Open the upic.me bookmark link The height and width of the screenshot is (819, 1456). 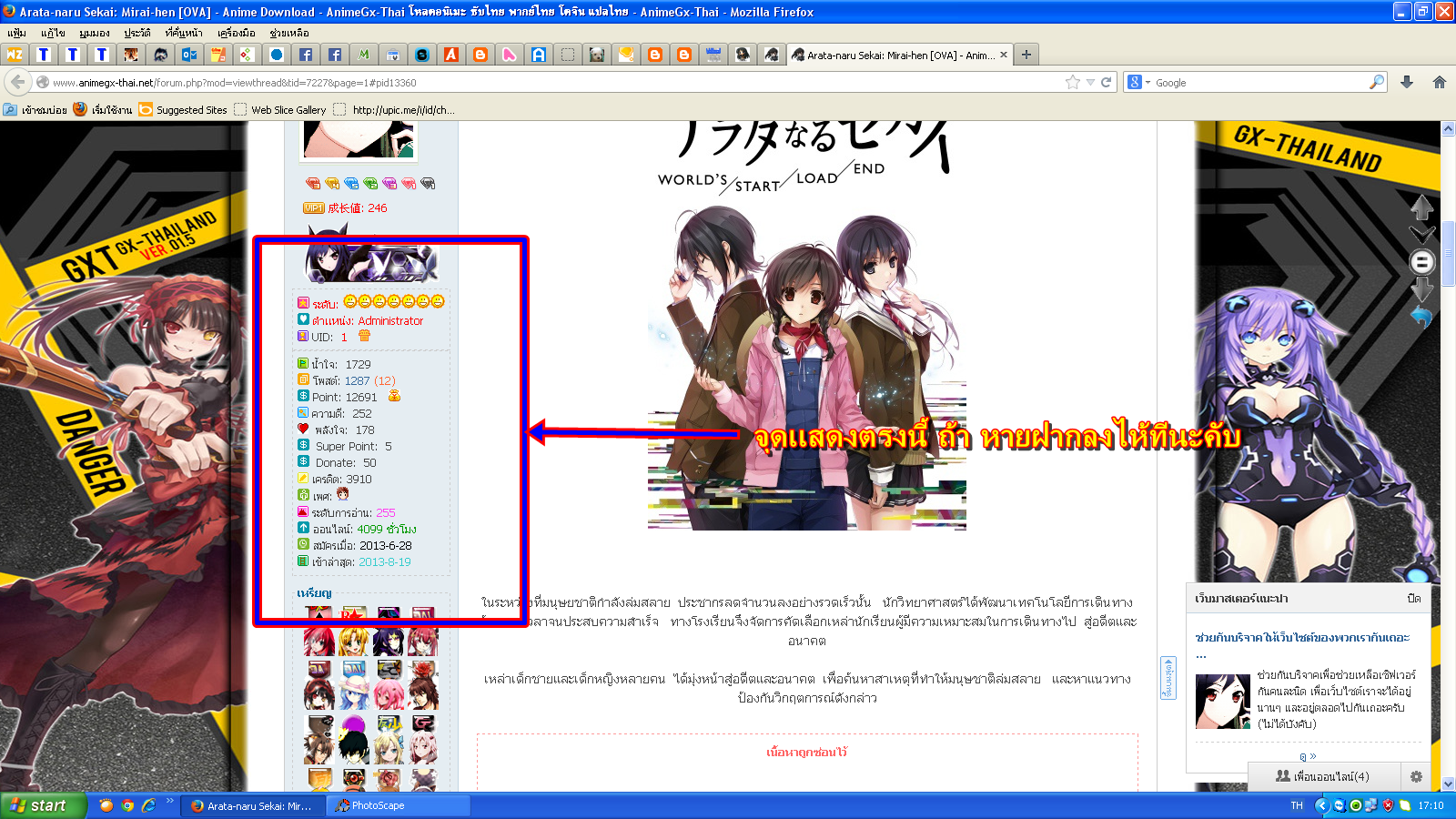pyautogui.click(x=394, y=110)
